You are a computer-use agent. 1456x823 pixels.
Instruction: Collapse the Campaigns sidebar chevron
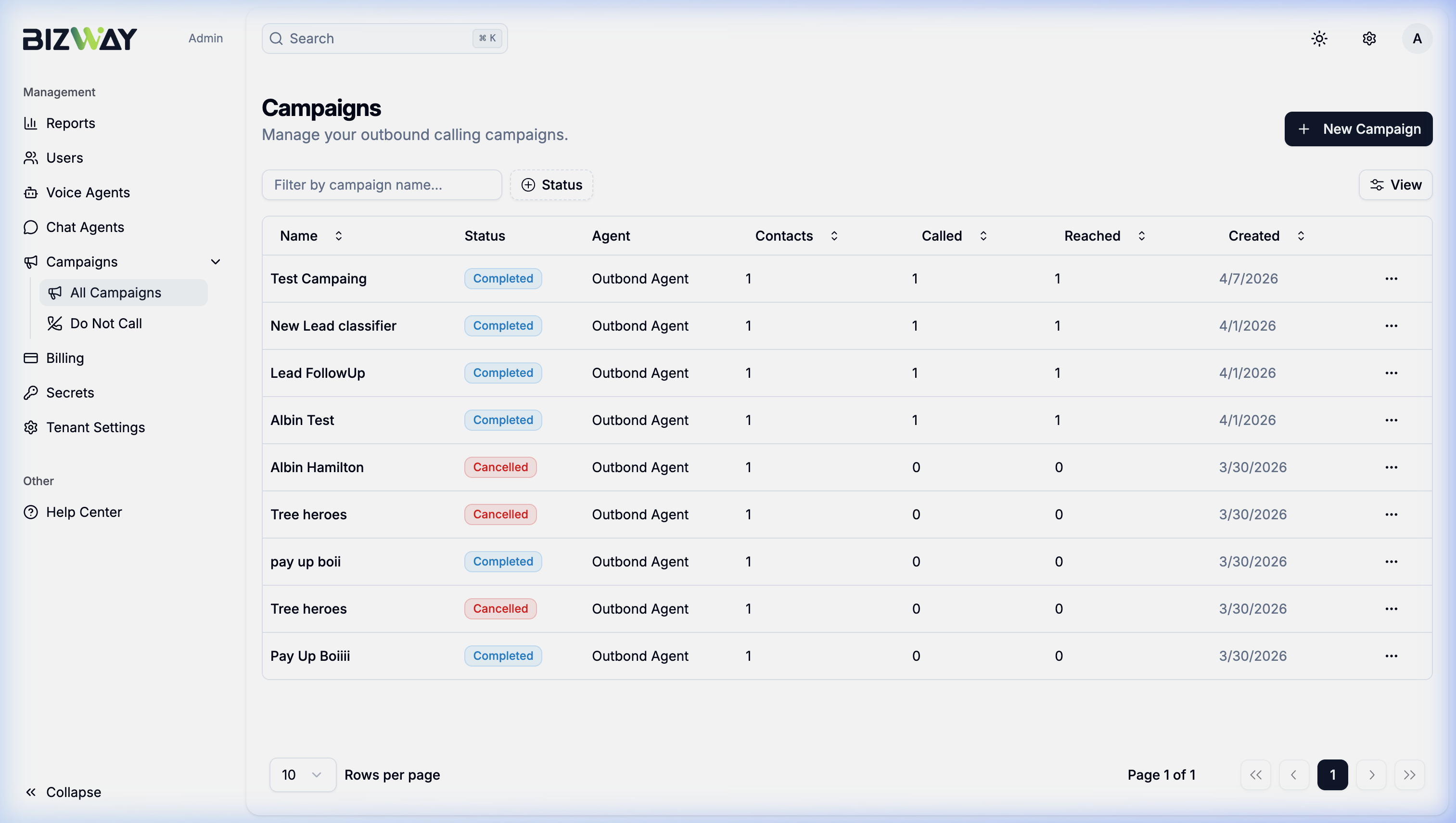click(216, 262)
